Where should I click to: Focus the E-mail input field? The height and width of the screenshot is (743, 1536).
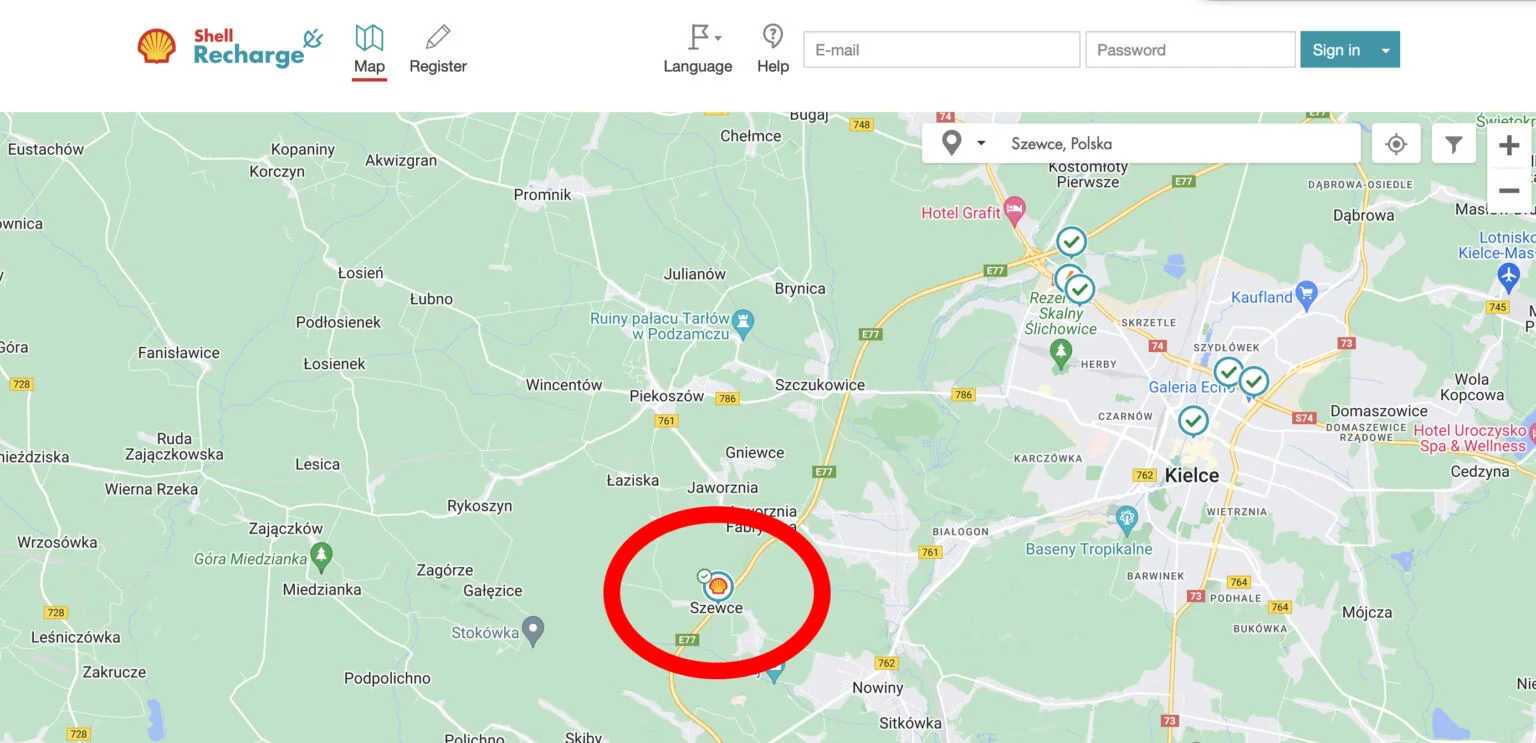coord(941,50)
